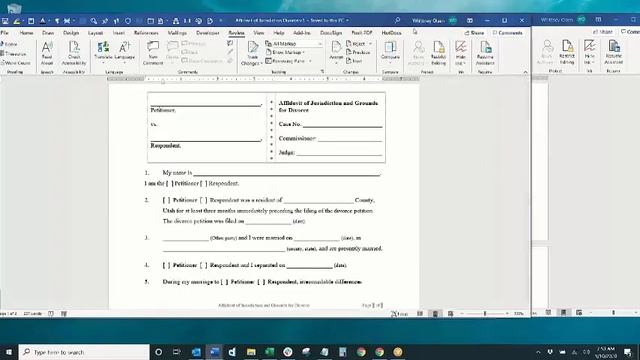Switch to Web Layout view icon
The width and height of the screenshot is (640, 360).
[451, 313]
